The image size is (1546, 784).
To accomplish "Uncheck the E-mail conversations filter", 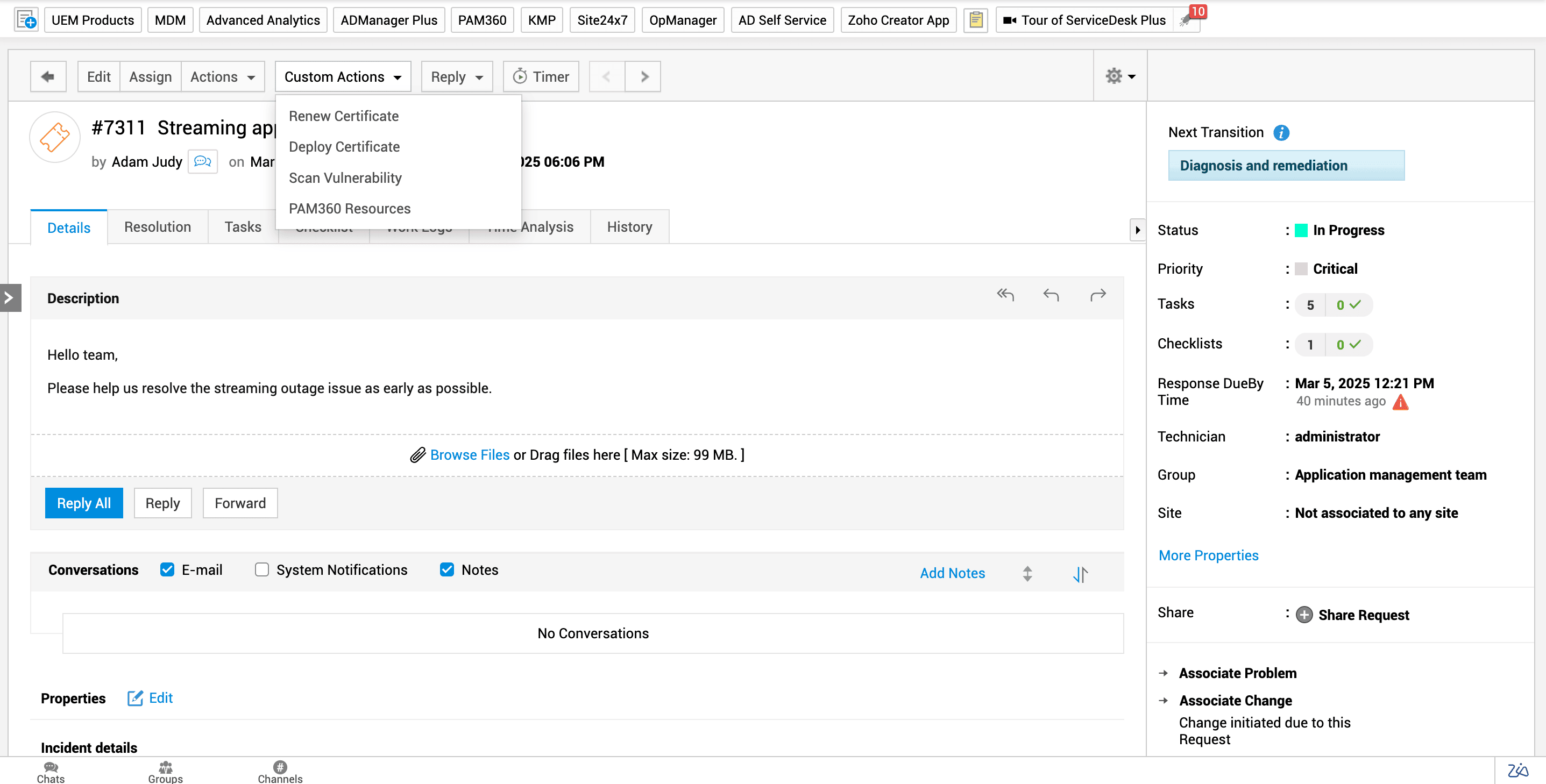I will click(x=167, y=569).
